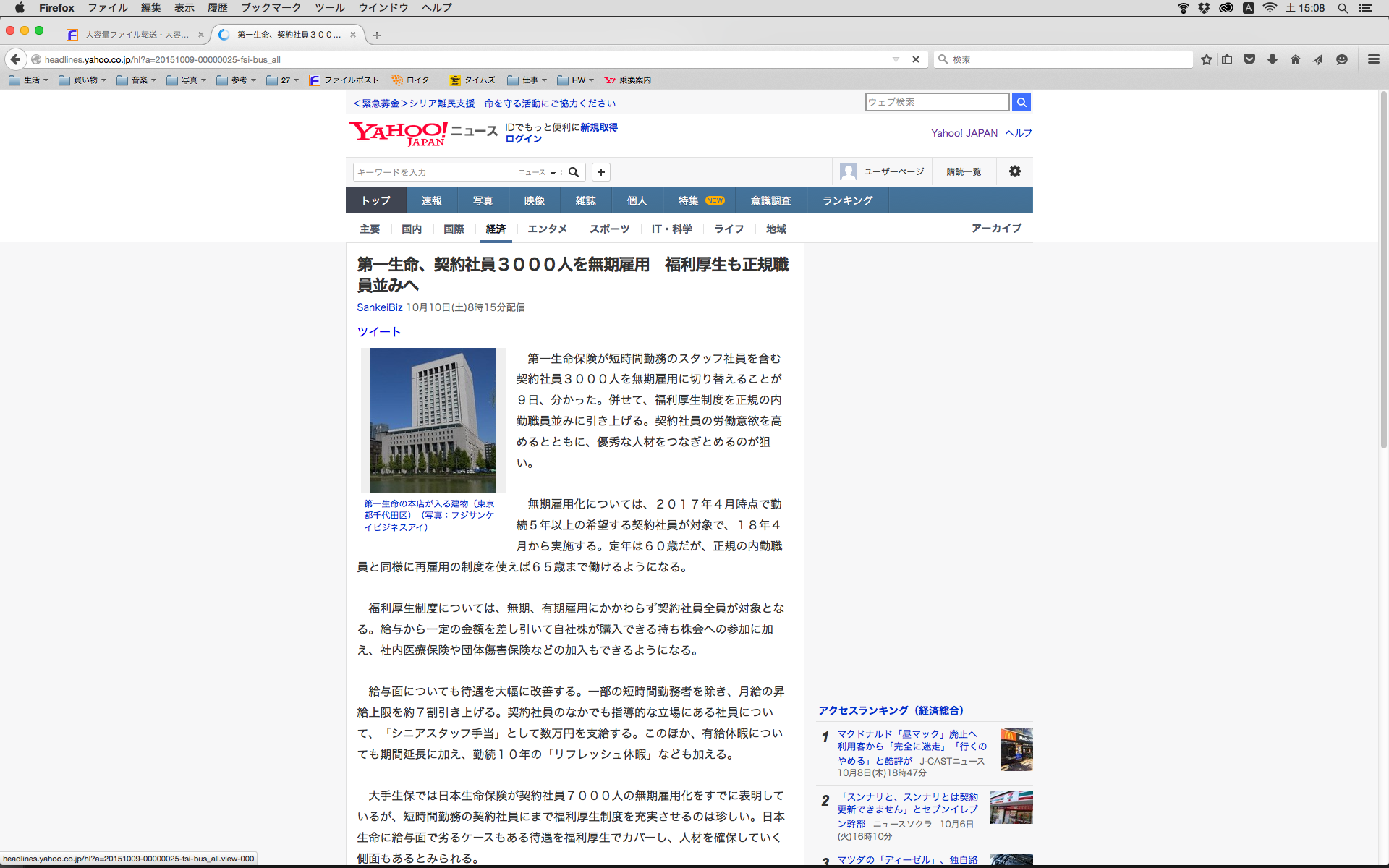This screenshot has height=868, width=1389.
Task: Click the Firefox back arrow button
Action: tap(15, 59)
